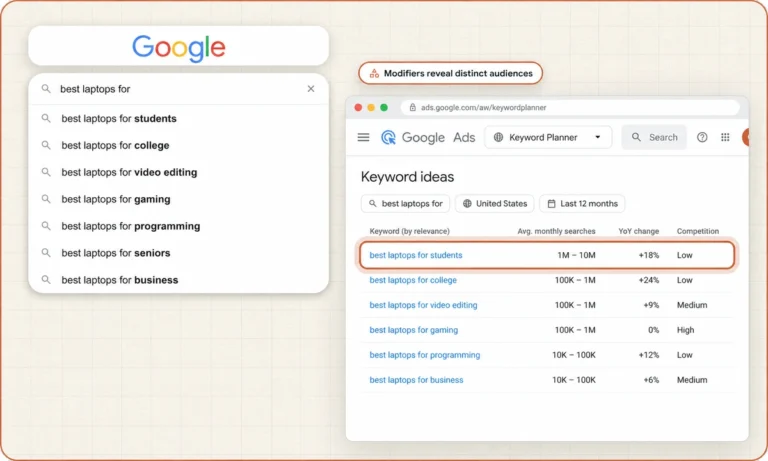Screen dimensions: 768x461
Task: Clear the Google search box with X
Action: [311, 89]
